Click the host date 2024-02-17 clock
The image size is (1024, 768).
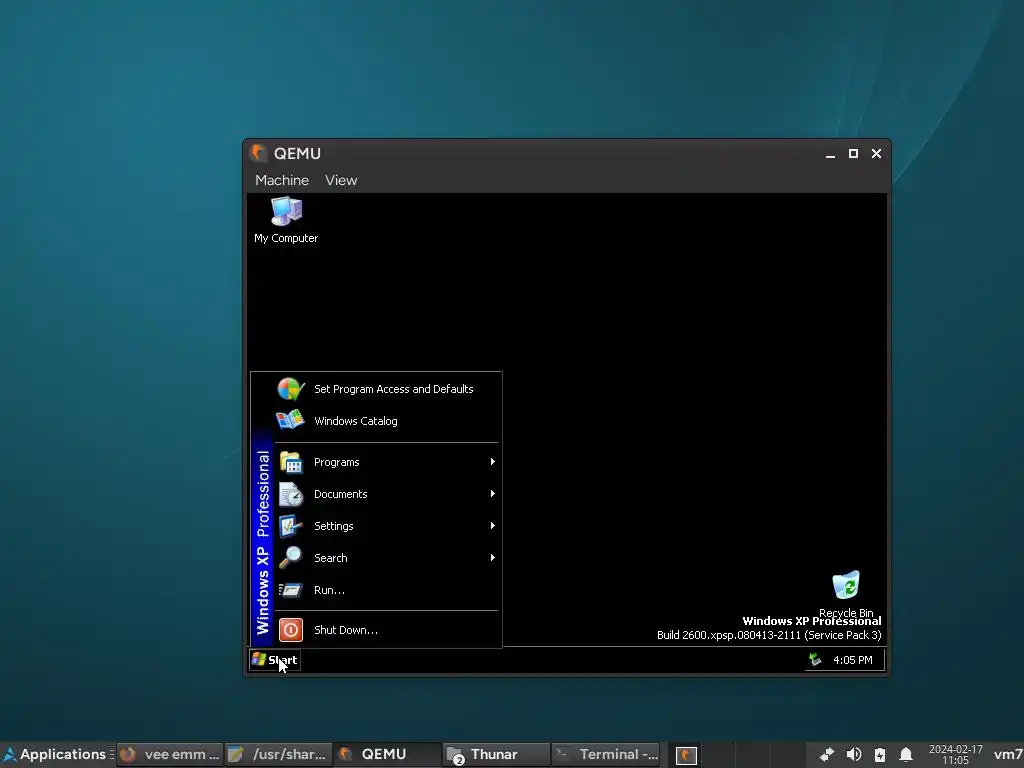[x=955, y=755]
